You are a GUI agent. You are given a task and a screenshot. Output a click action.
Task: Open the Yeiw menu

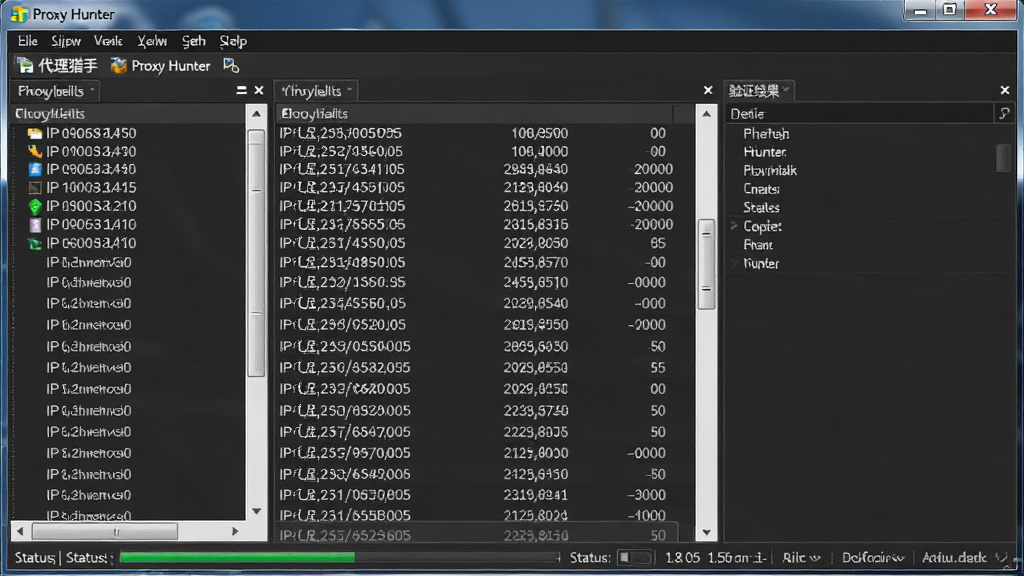[152, 41]
